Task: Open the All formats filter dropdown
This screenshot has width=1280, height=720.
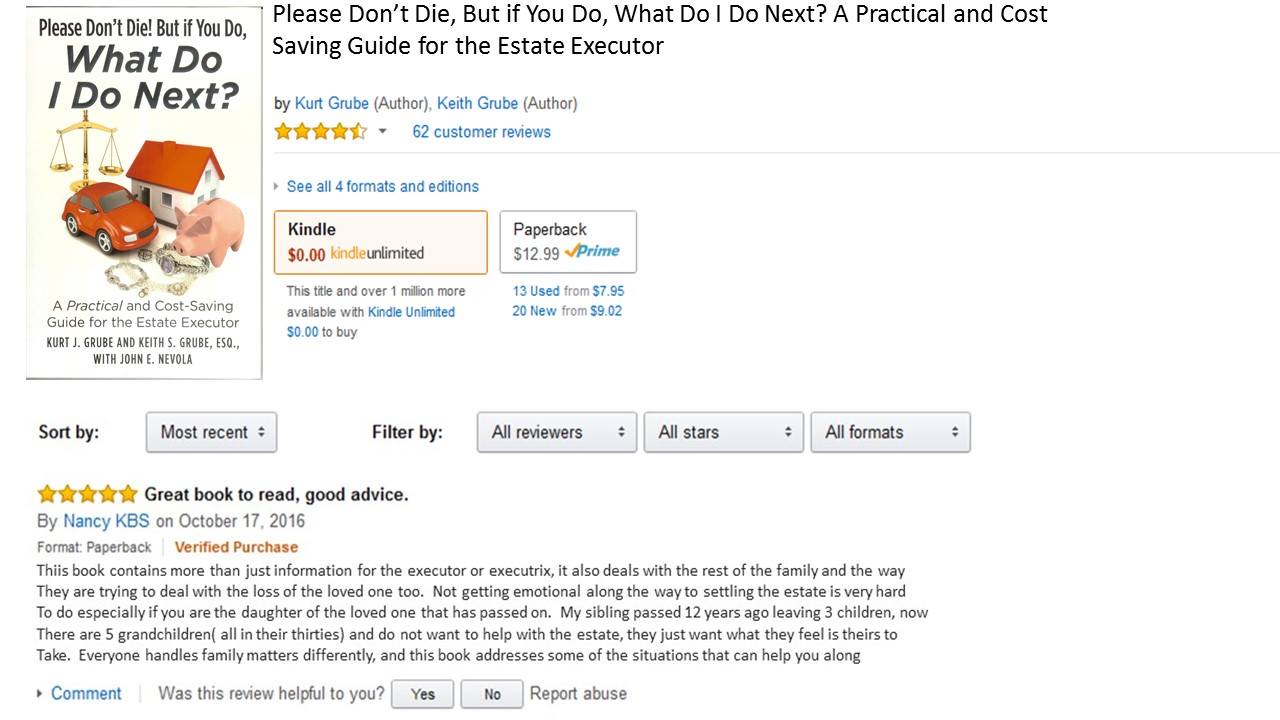Action: [890, 432]
